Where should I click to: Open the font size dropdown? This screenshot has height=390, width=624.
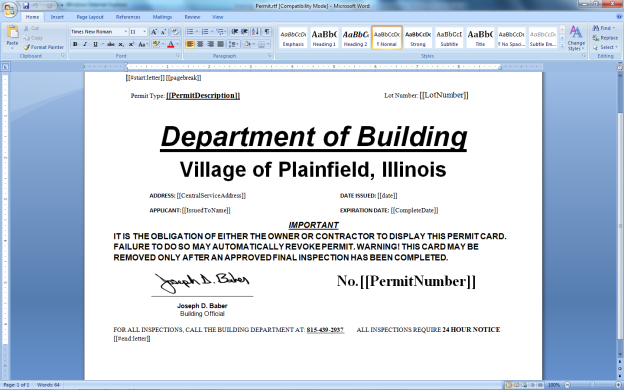point(144,32)
